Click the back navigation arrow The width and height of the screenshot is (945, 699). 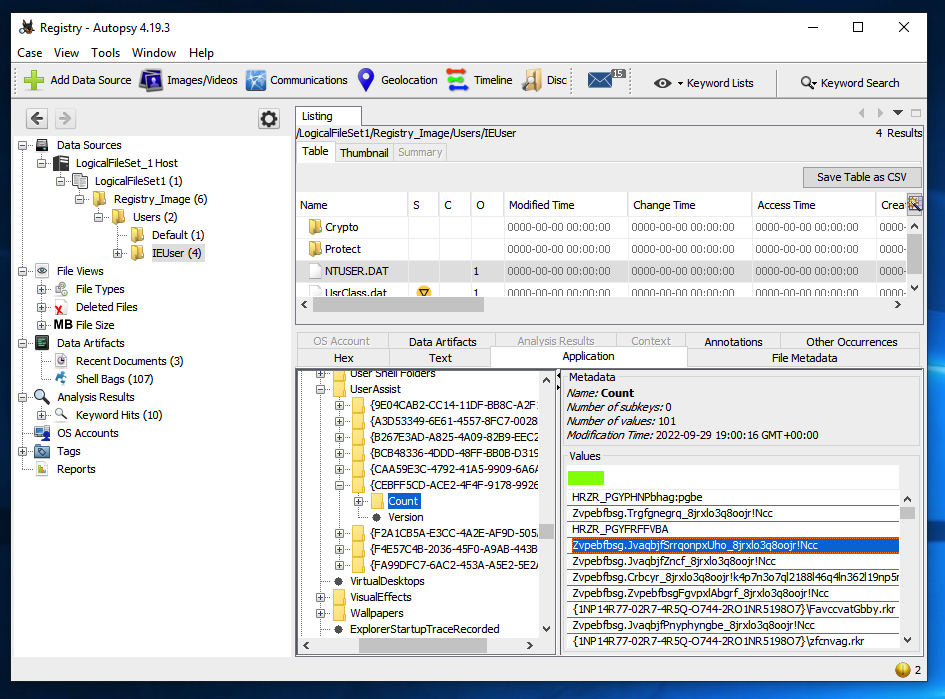pyautogui.click(x=37, y=119)
